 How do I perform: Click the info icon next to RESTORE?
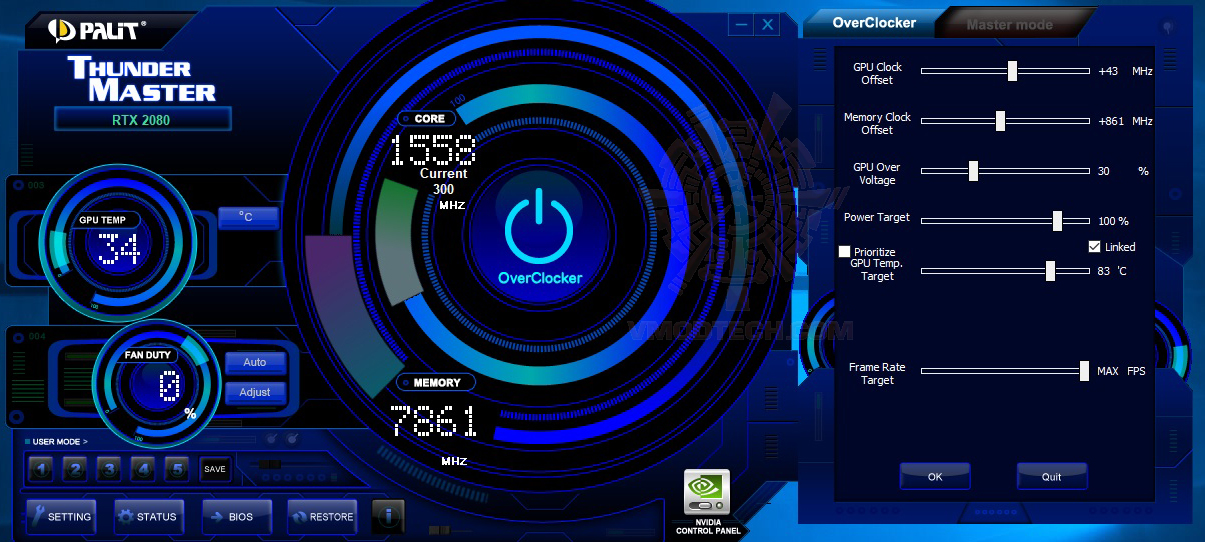click(x=388, y=516)
